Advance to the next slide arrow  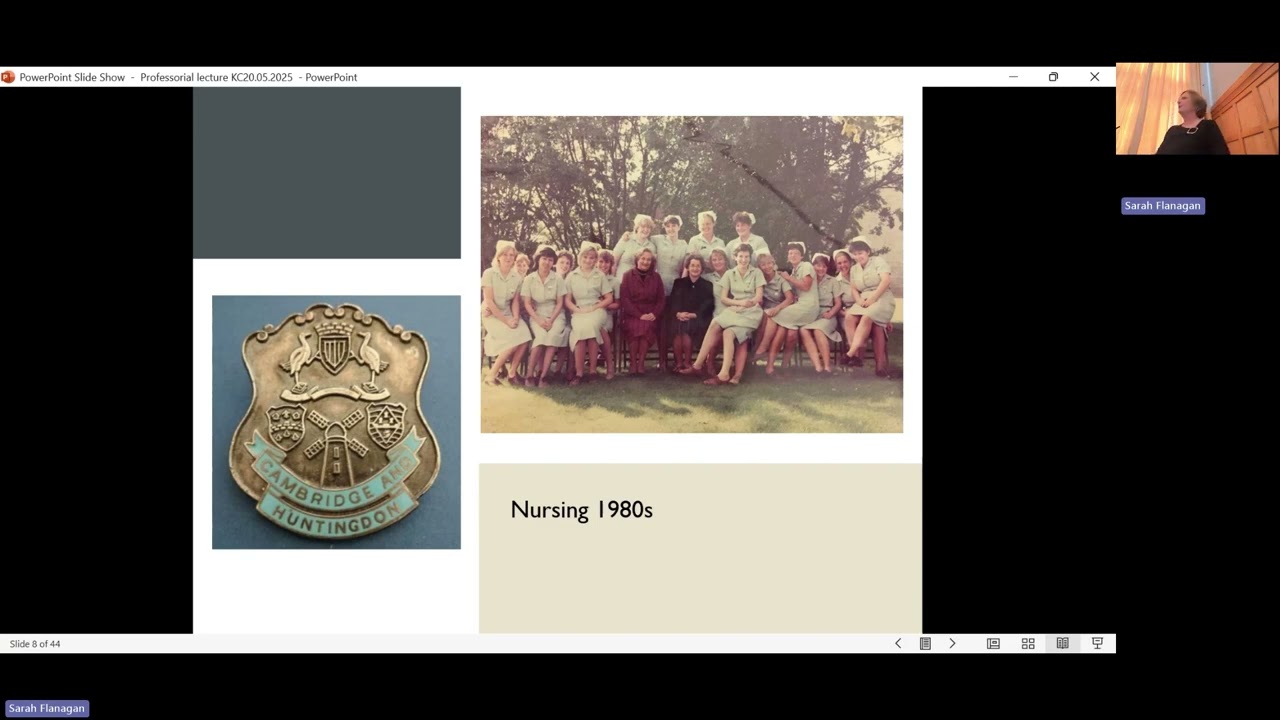click(952, 644)
